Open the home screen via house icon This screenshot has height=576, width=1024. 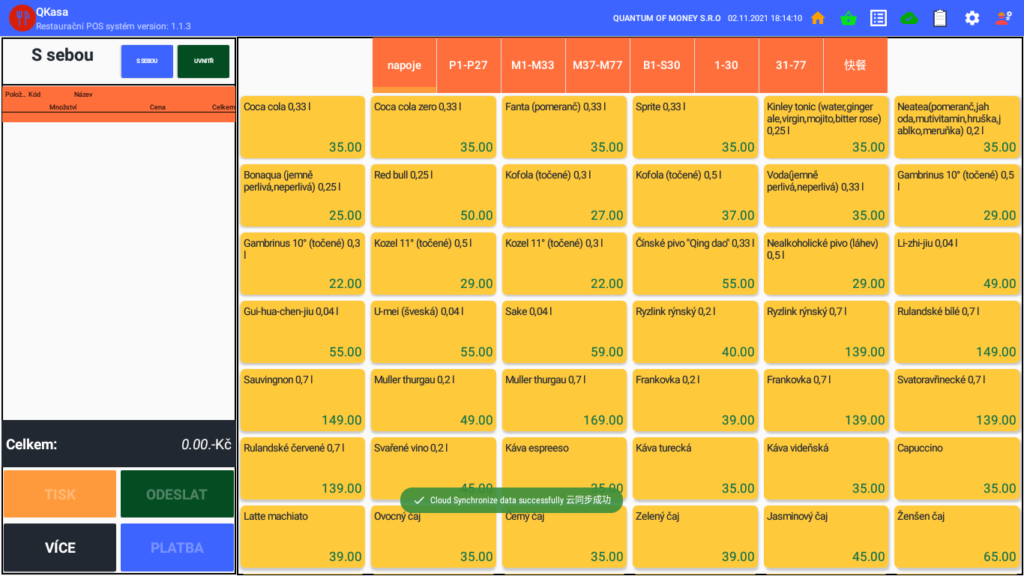[818, 18]
